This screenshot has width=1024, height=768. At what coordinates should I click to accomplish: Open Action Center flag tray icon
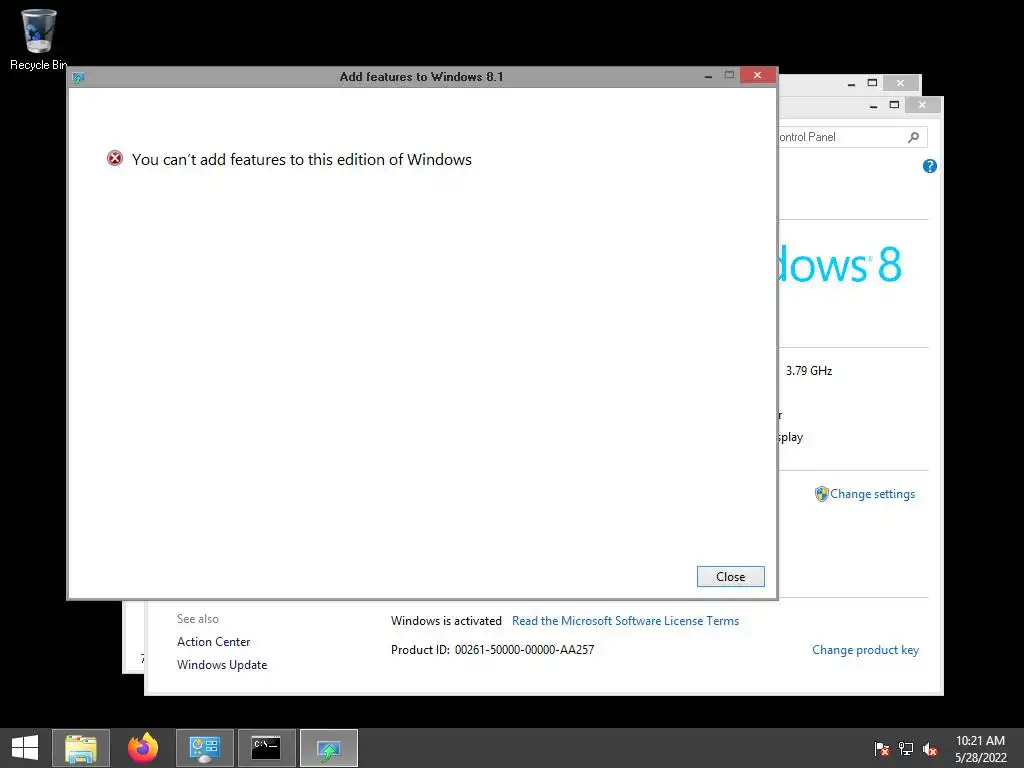coord(882,748)
